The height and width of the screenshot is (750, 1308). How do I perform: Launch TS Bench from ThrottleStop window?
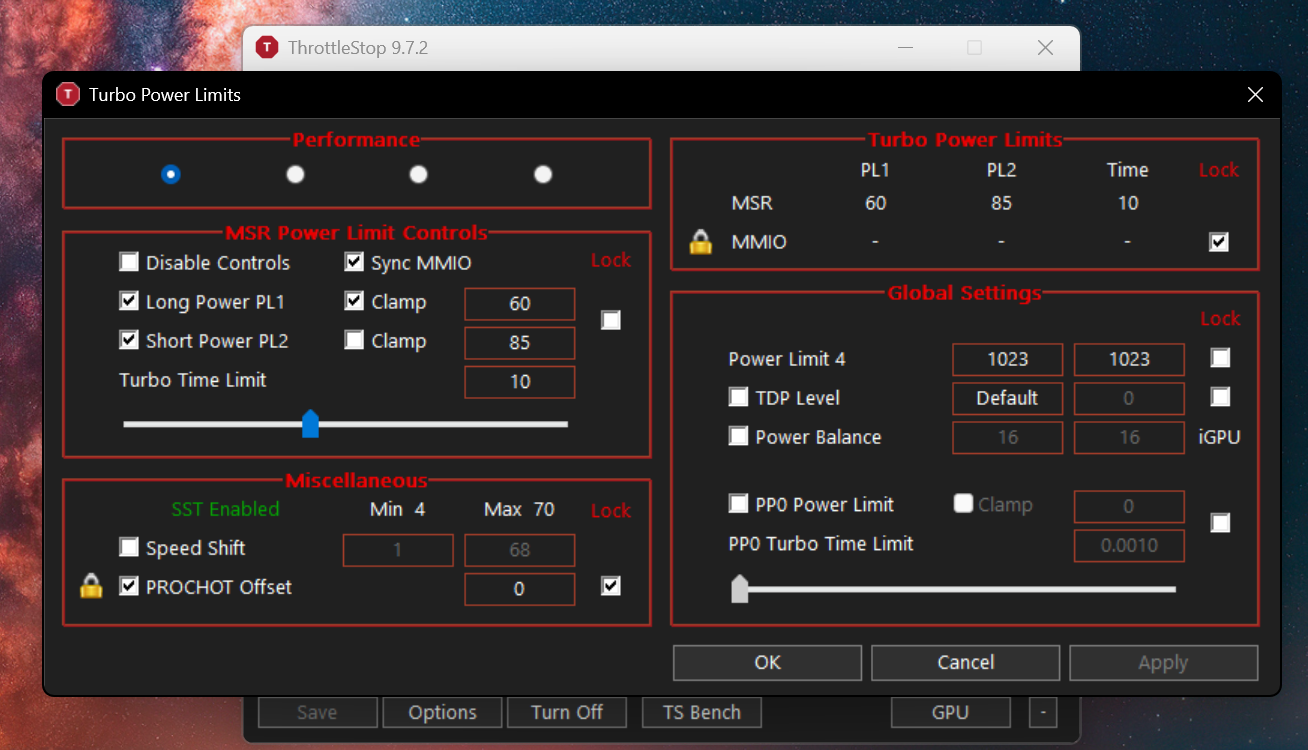tap(702, 712)
